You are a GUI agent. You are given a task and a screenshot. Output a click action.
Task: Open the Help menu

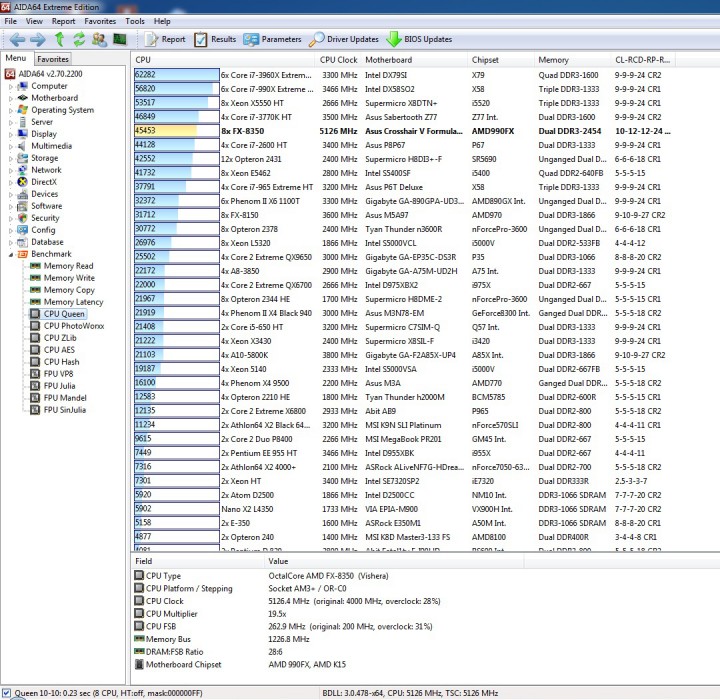tap(162, 21)
